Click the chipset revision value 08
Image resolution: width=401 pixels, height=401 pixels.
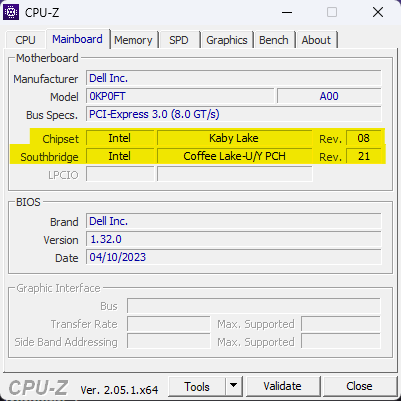click(364, 138)
